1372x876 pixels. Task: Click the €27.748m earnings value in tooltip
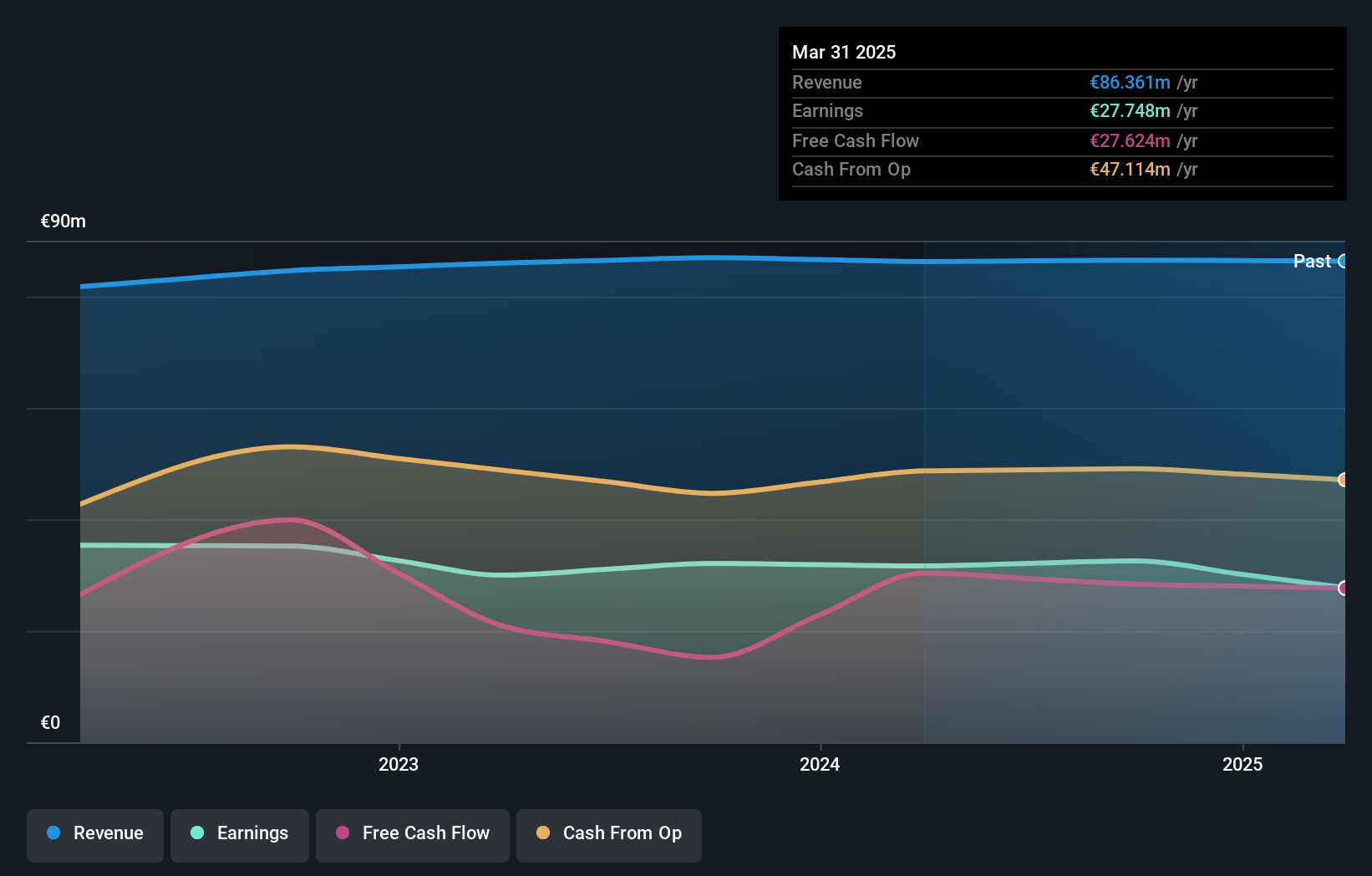(1130, 110)
